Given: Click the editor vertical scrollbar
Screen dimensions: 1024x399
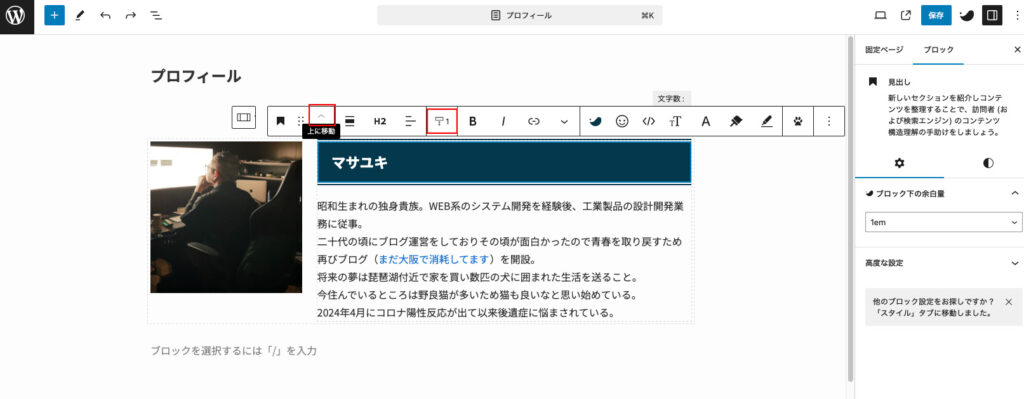Looking at the screenshot, I should pos(850,209).
